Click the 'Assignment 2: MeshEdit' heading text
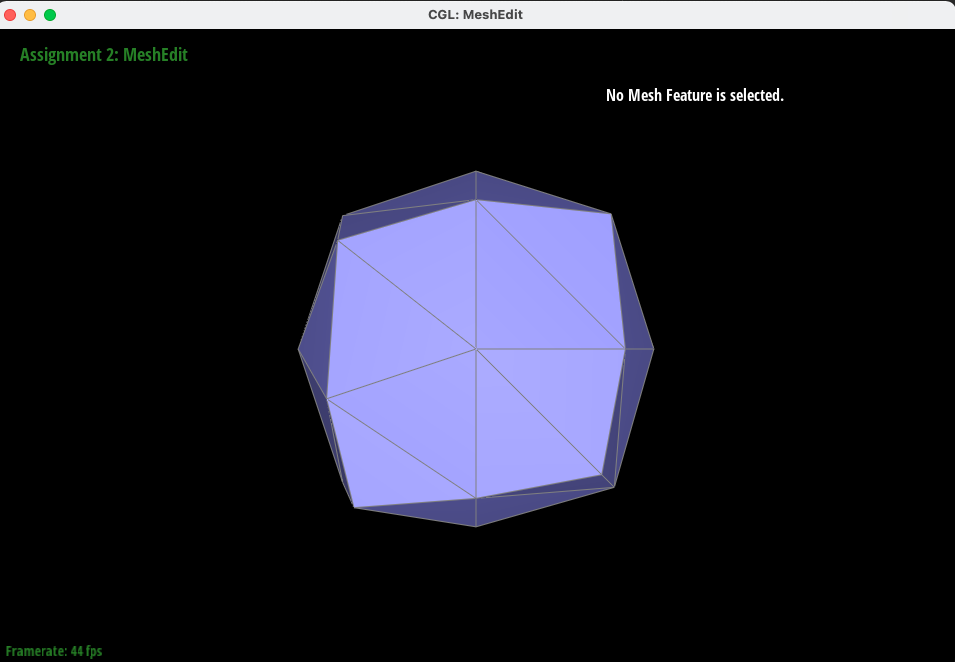 [104, 55]
